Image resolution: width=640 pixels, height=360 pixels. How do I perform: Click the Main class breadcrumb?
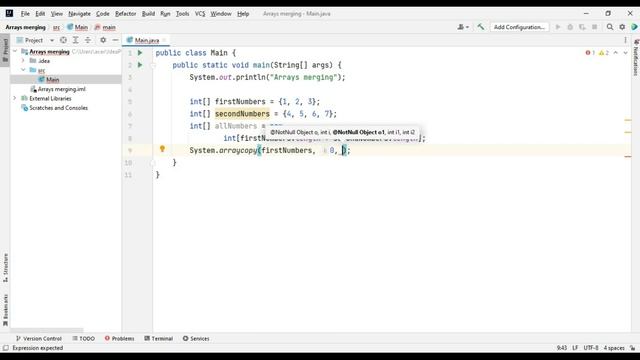point(78,27)
